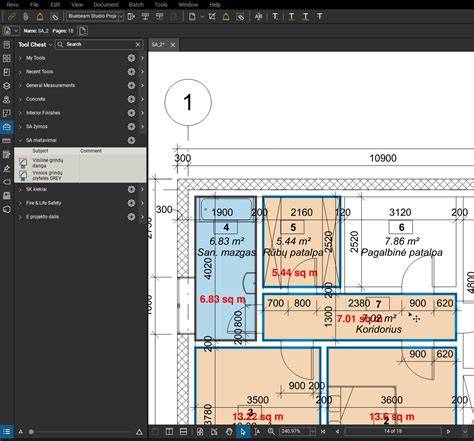Click the Vidaus grindų plytelės GREY tool icon
Viewport: 474px width, 441px height.
click(23, 176)
